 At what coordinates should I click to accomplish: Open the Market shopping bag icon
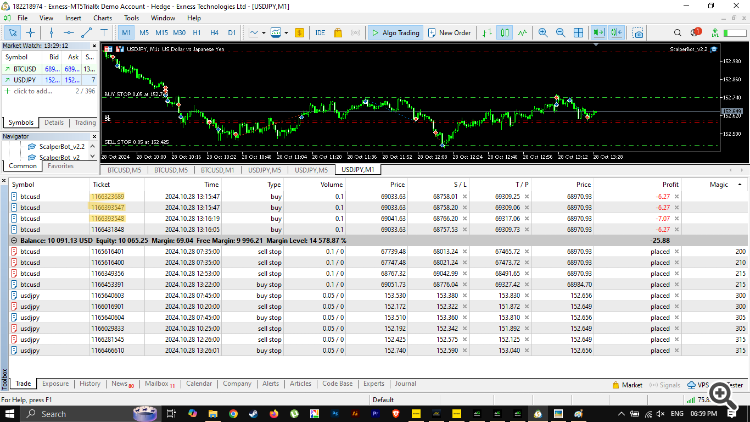coord(338,33)
